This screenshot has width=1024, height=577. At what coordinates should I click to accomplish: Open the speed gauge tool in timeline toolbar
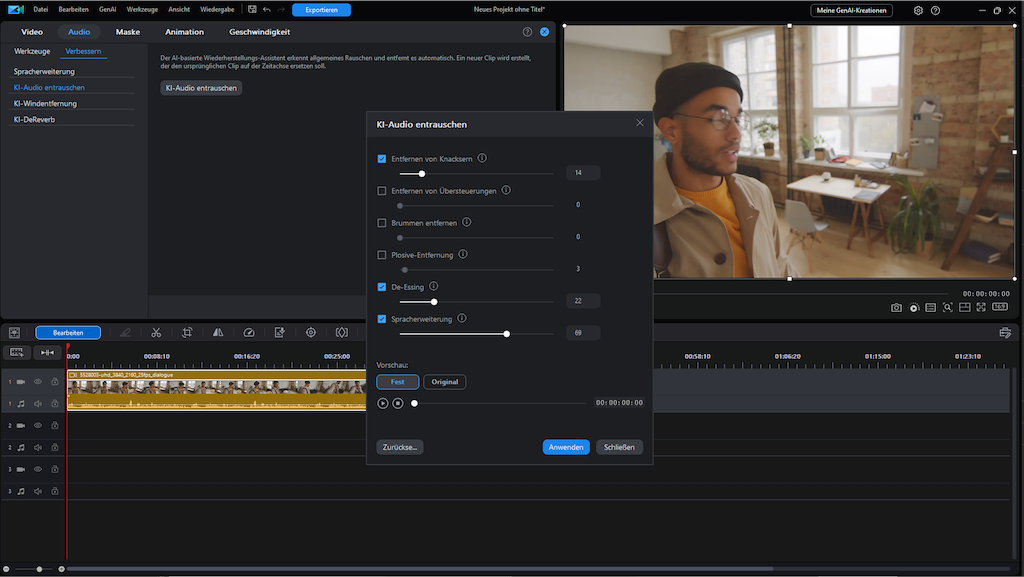[249, 332]
